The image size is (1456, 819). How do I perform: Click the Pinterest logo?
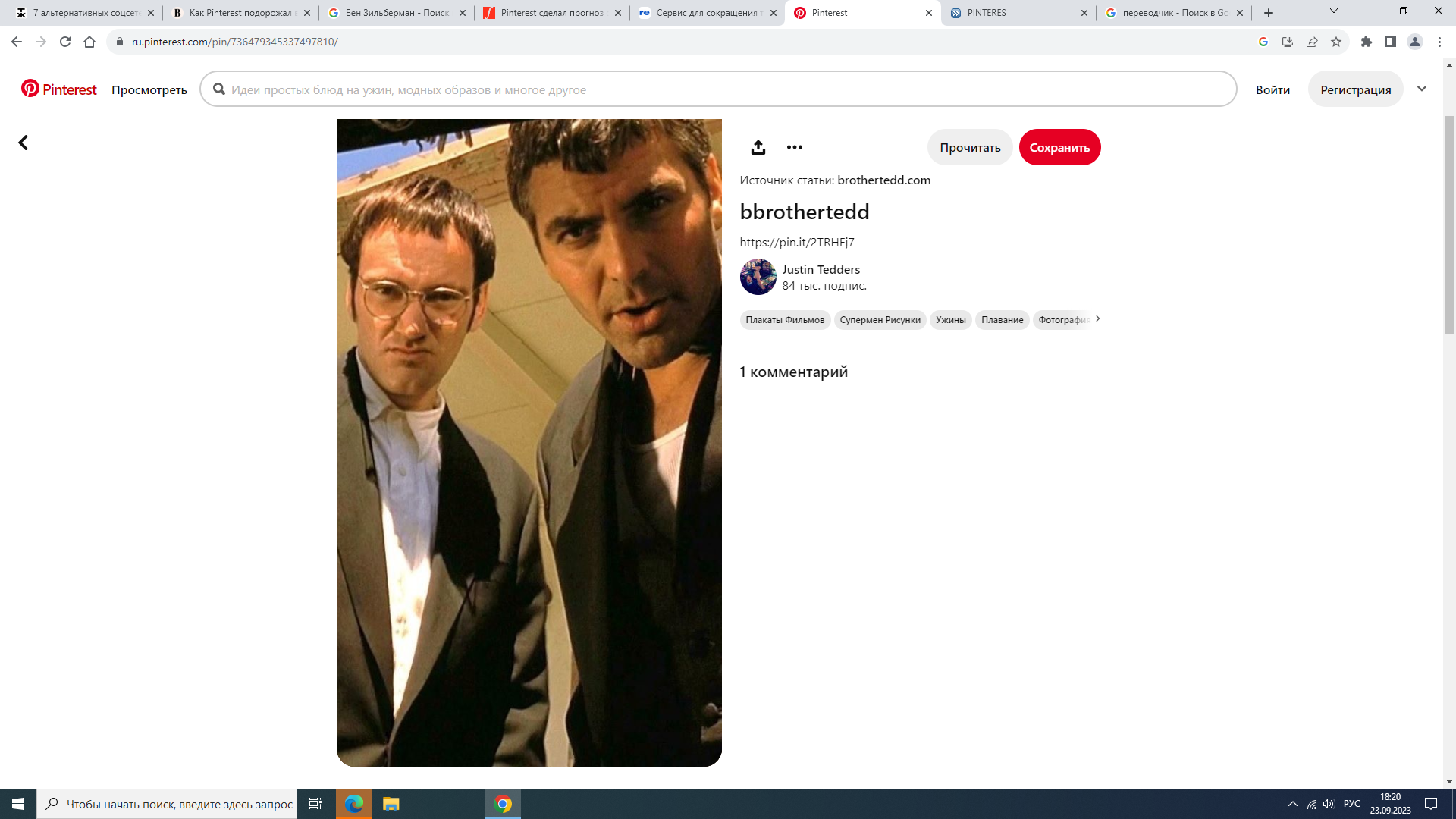(59, 89)
